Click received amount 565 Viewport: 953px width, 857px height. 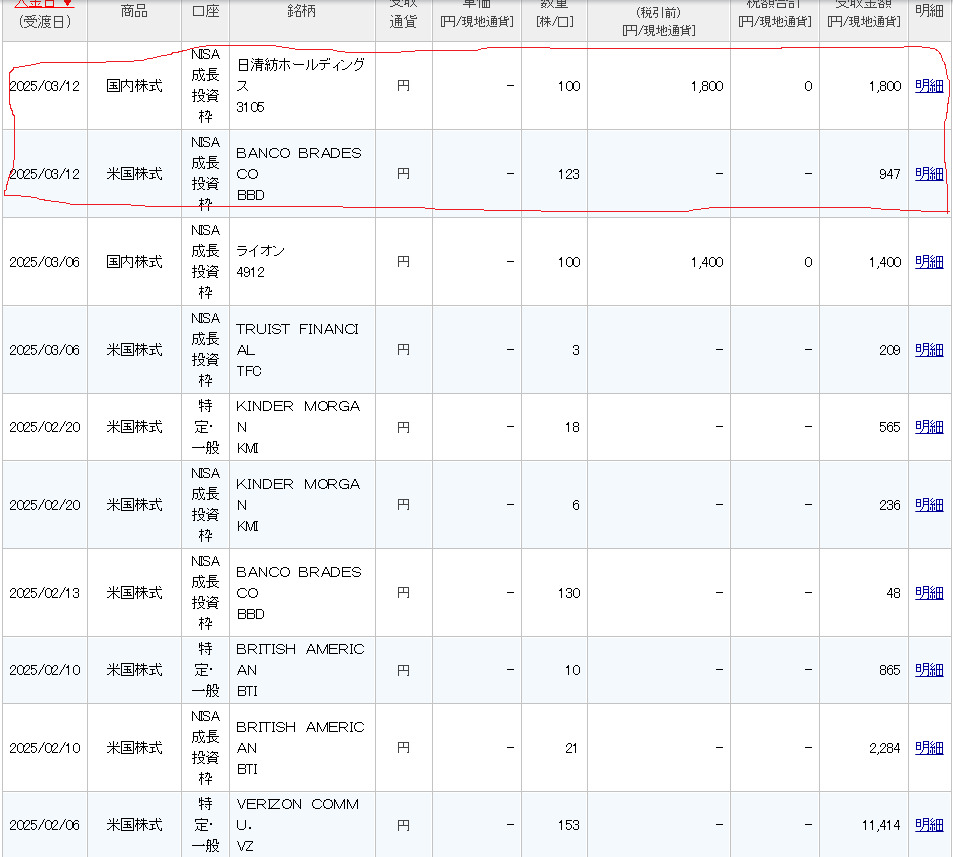[x=890, y=427]
